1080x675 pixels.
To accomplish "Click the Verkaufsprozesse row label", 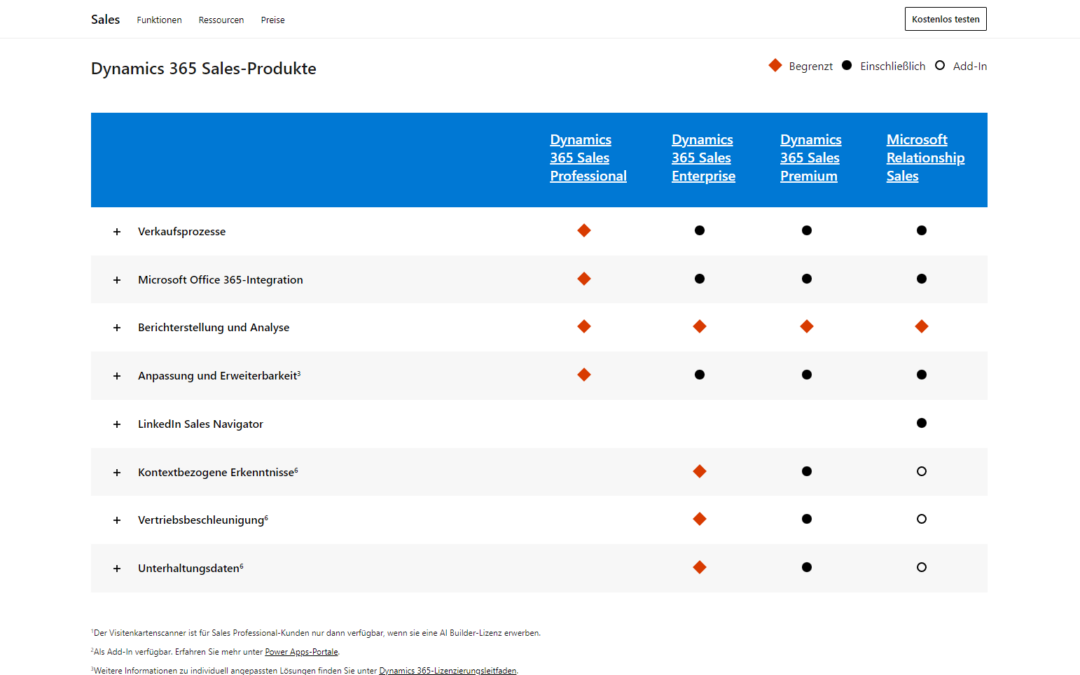I will pos(182,231).
